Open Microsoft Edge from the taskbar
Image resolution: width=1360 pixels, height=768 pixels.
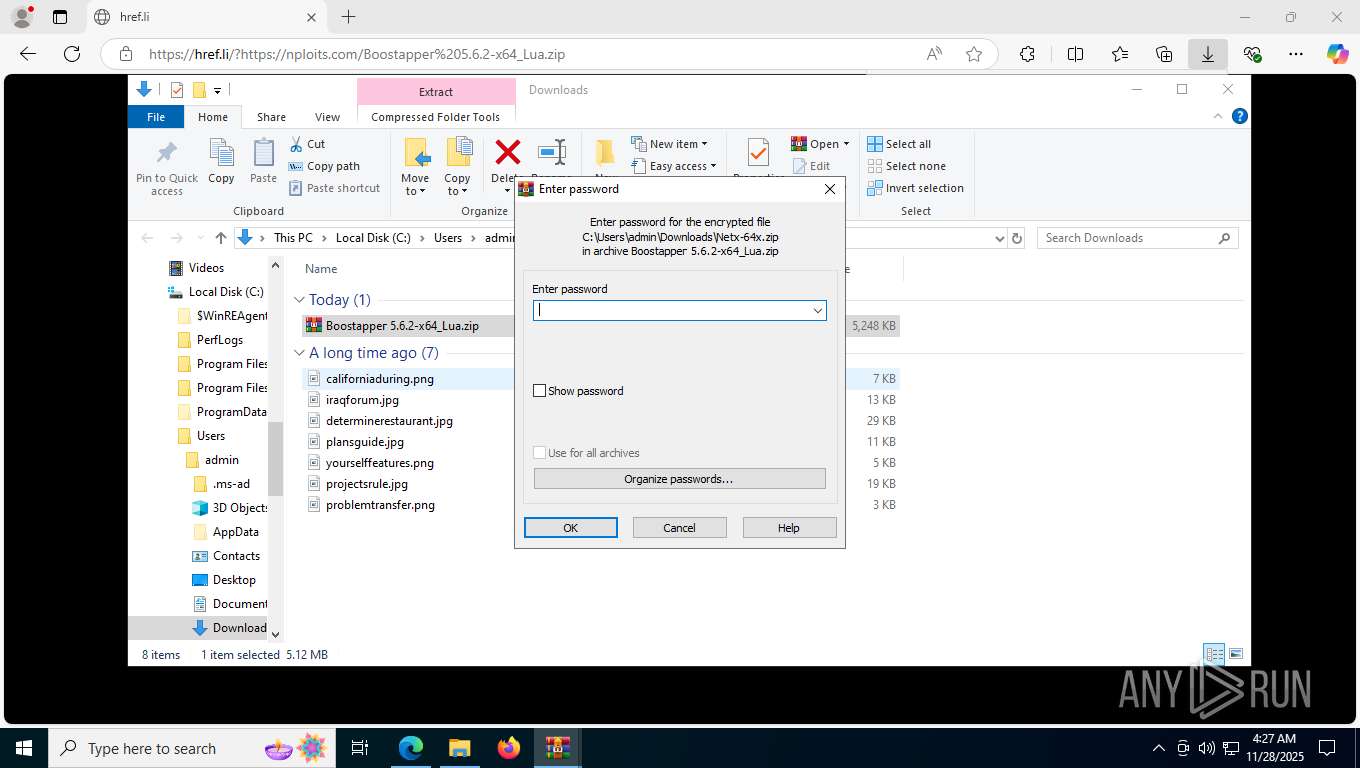pos(411,748)
